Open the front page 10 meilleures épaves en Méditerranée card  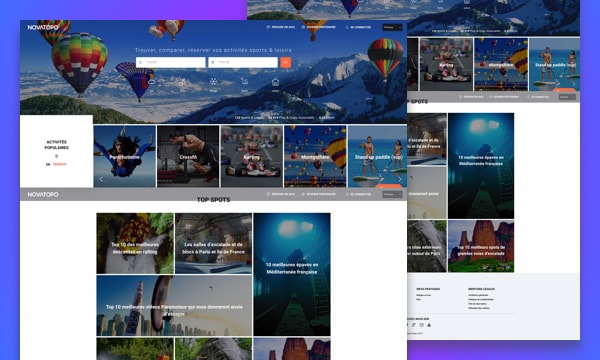pos(292,274)
